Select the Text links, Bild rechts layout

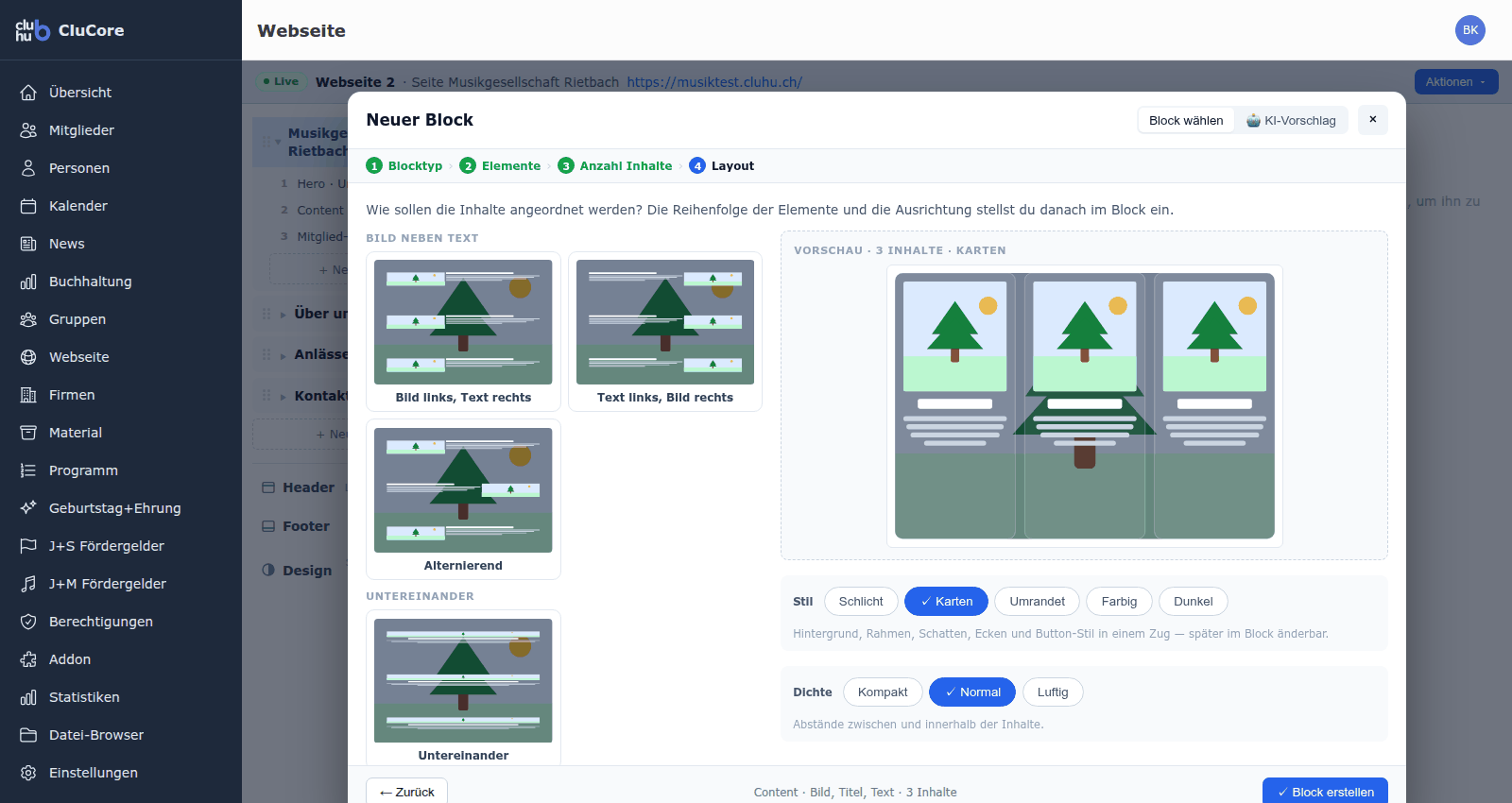click(665, 332)
